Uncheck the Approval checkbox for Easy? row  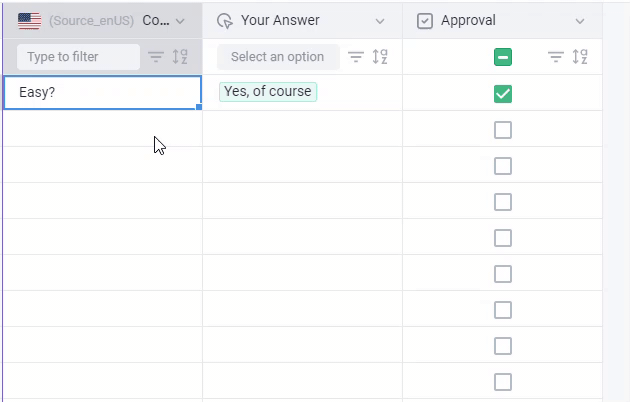point(503,94)
